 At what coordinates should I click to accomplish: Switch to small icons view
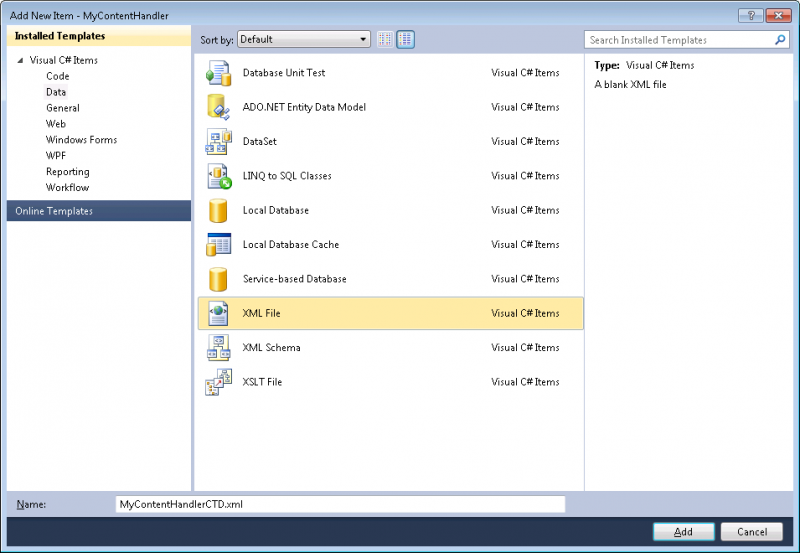click(x=385, y=39)
